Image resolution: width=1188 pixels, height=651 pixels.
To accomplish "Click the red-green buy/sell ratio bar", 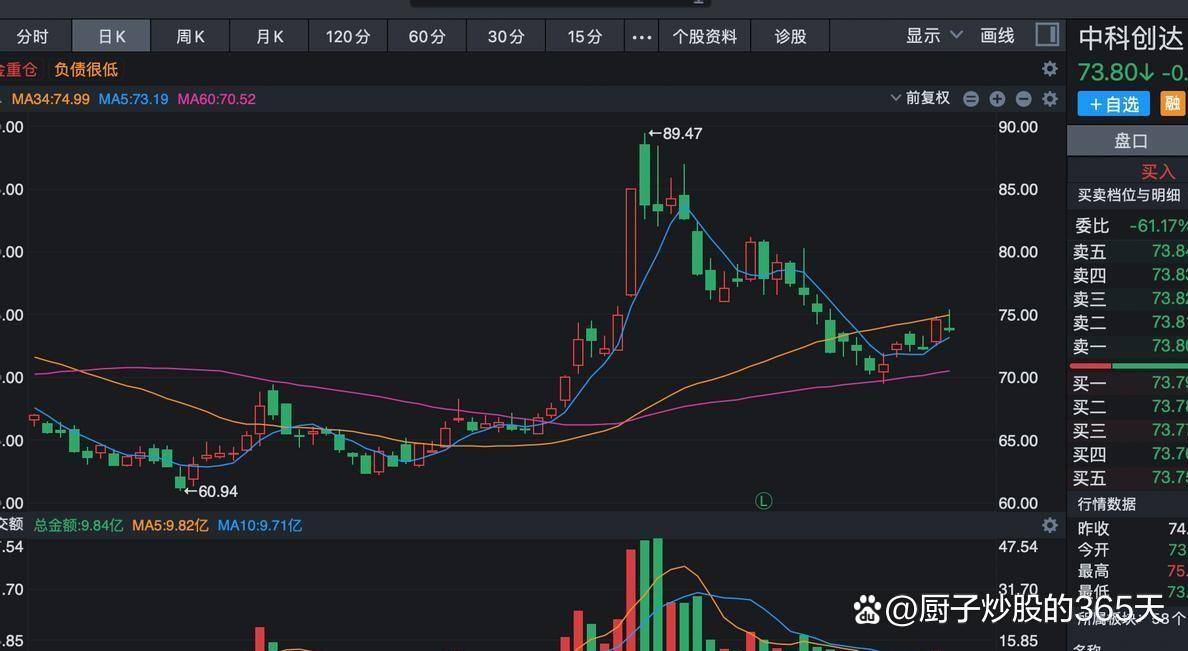I will 1128,366.
